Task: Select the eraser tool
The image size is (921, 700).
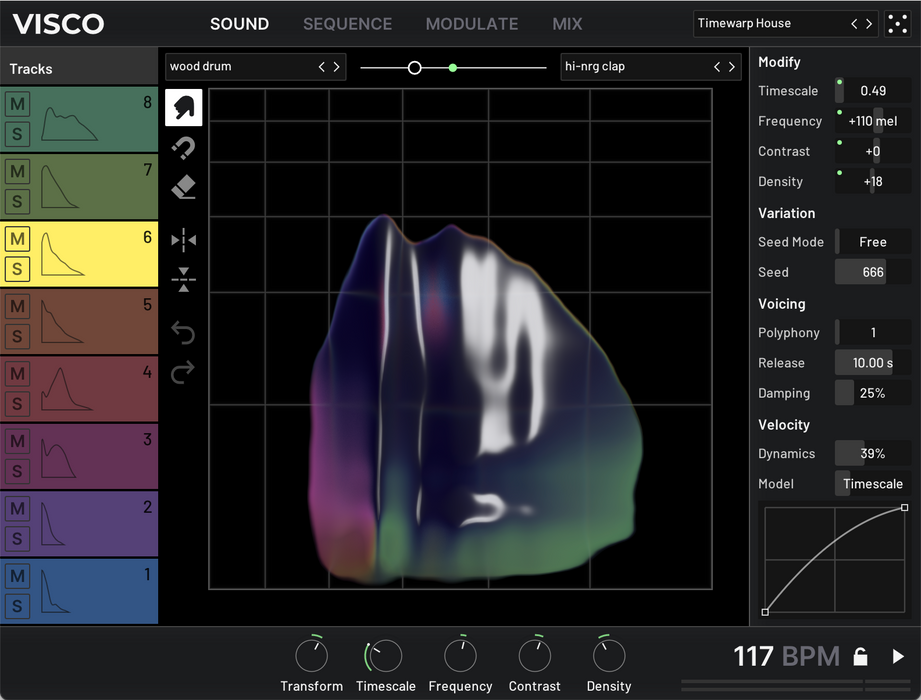Action: click(x=184, y=187)
